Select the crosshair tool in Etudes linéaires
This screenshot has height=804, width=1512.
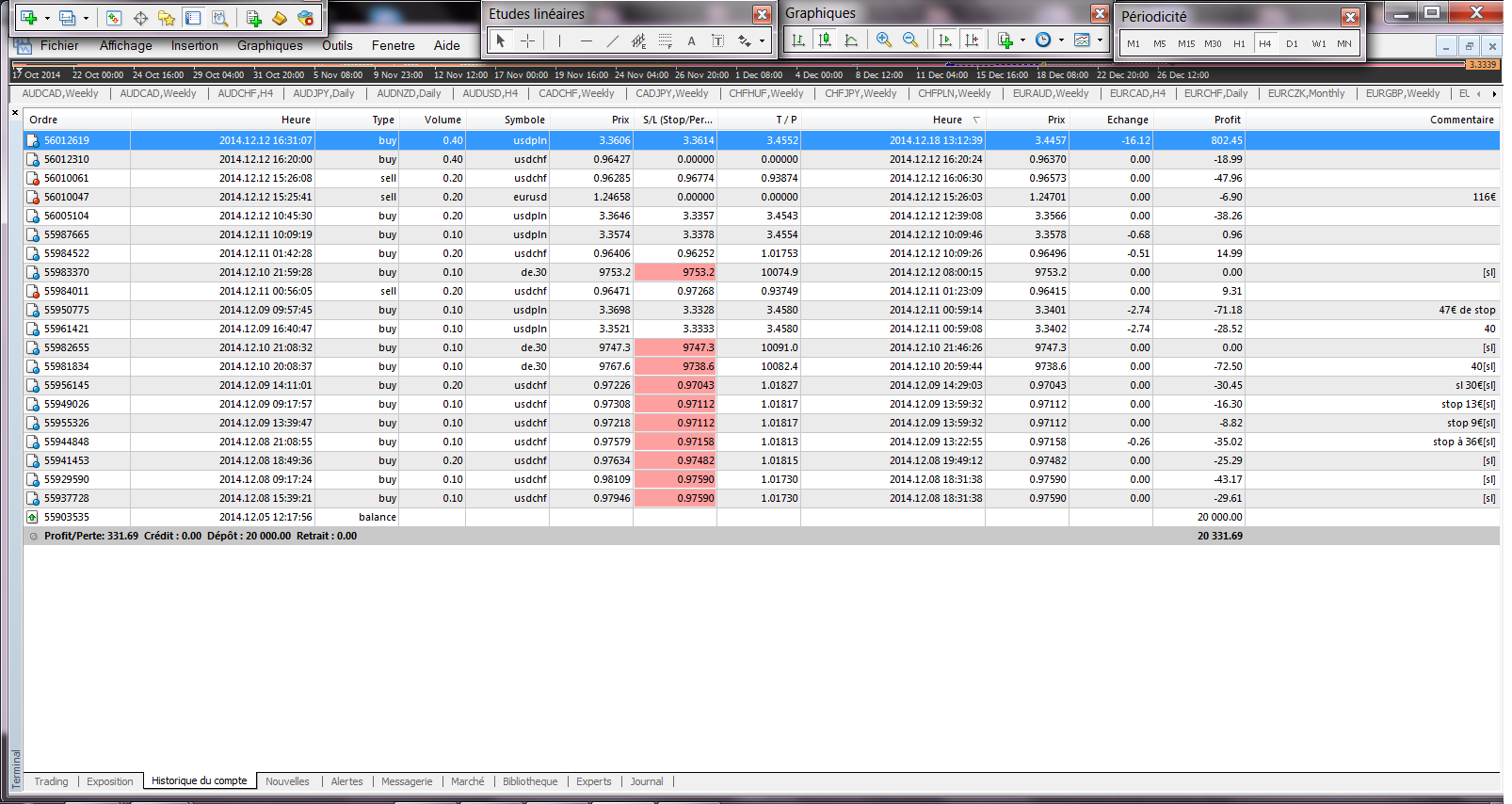(527, 40)
